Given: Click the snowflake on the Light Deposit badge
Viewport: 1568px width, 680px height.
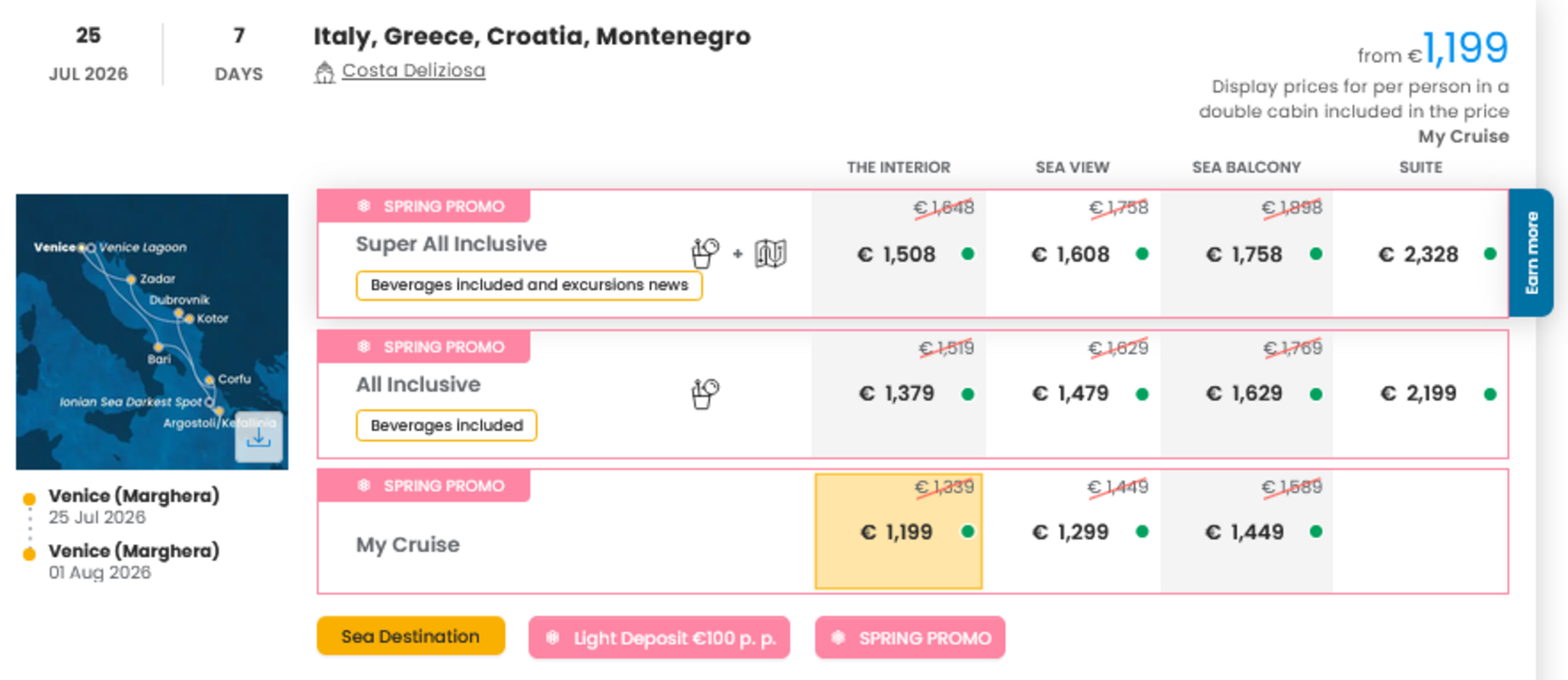Looking at the screenshot, I should 552,637.
